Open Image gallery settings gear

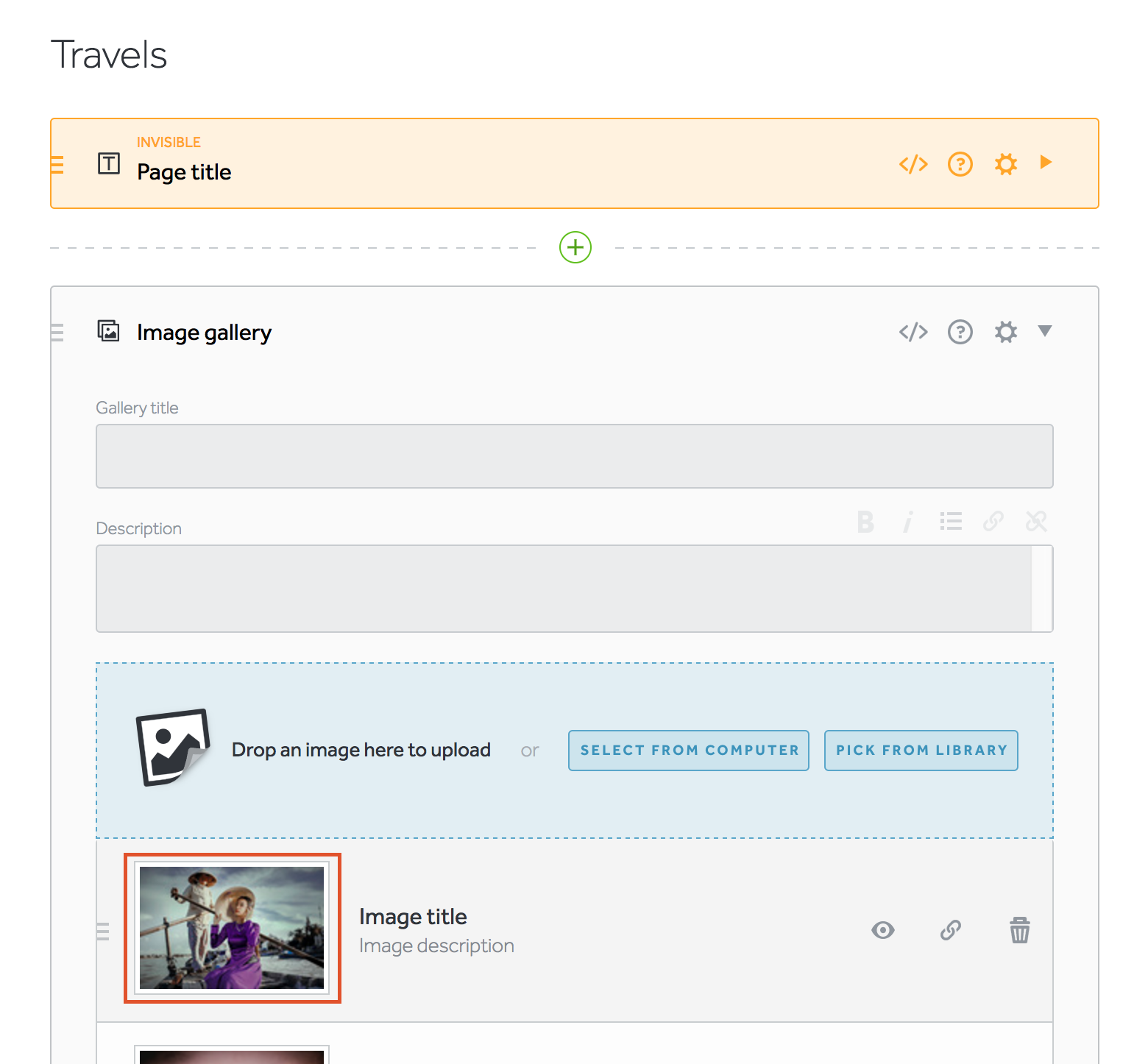pyautogui.click(x=1005, y=332)
